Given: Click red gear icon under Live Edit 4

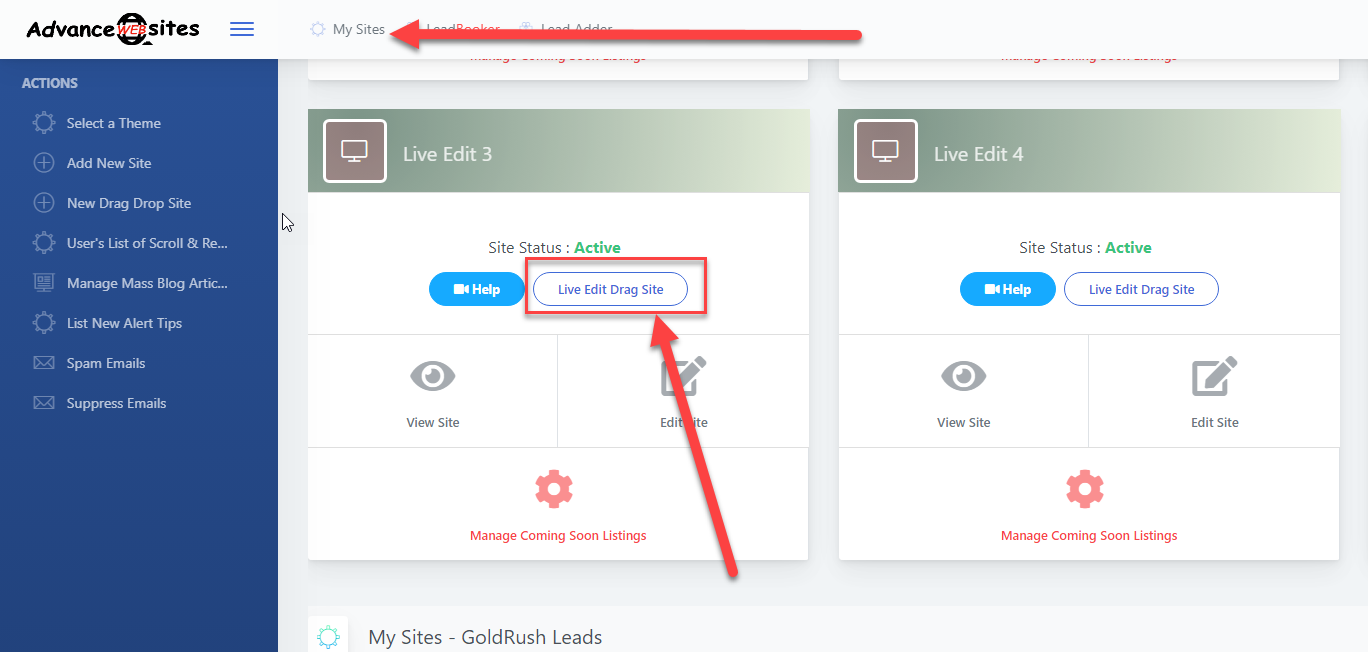Looking at the screenshot, I should click(1085, 489).
